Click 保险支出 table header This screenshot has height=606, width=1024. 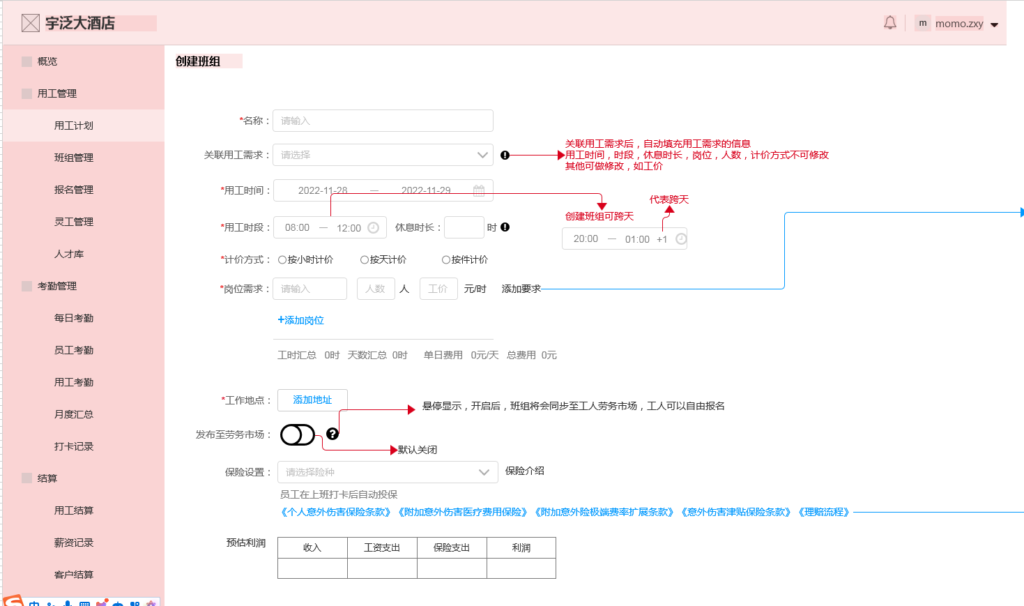[x=452, y=548]
